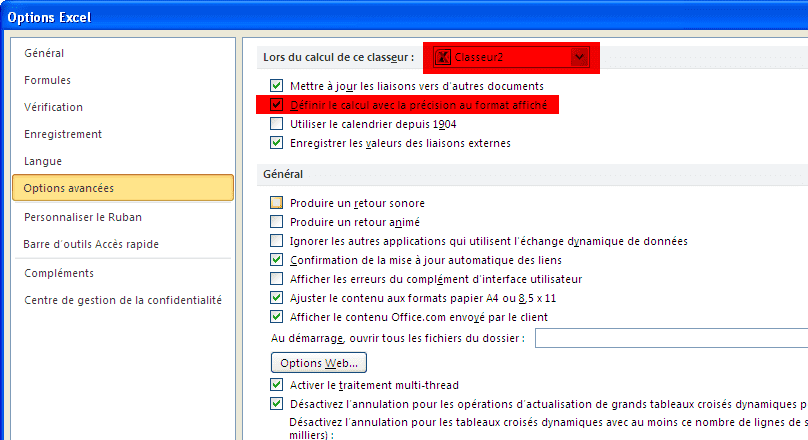Viewport: 808px width, 440px height.
Task: Toggle Activer le traitement multi-thread
Action: tap(276, 385)
